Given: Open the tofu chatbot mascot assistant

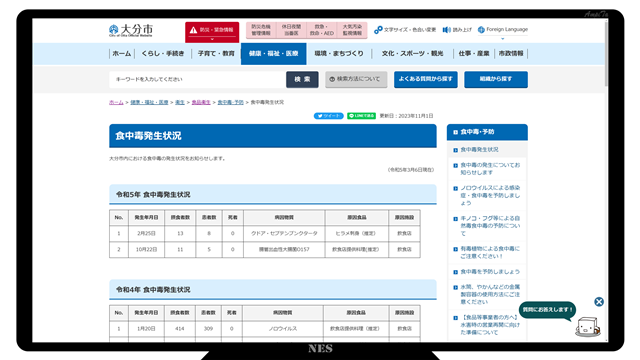Looking at the screenshot, I should pos(588,327).
